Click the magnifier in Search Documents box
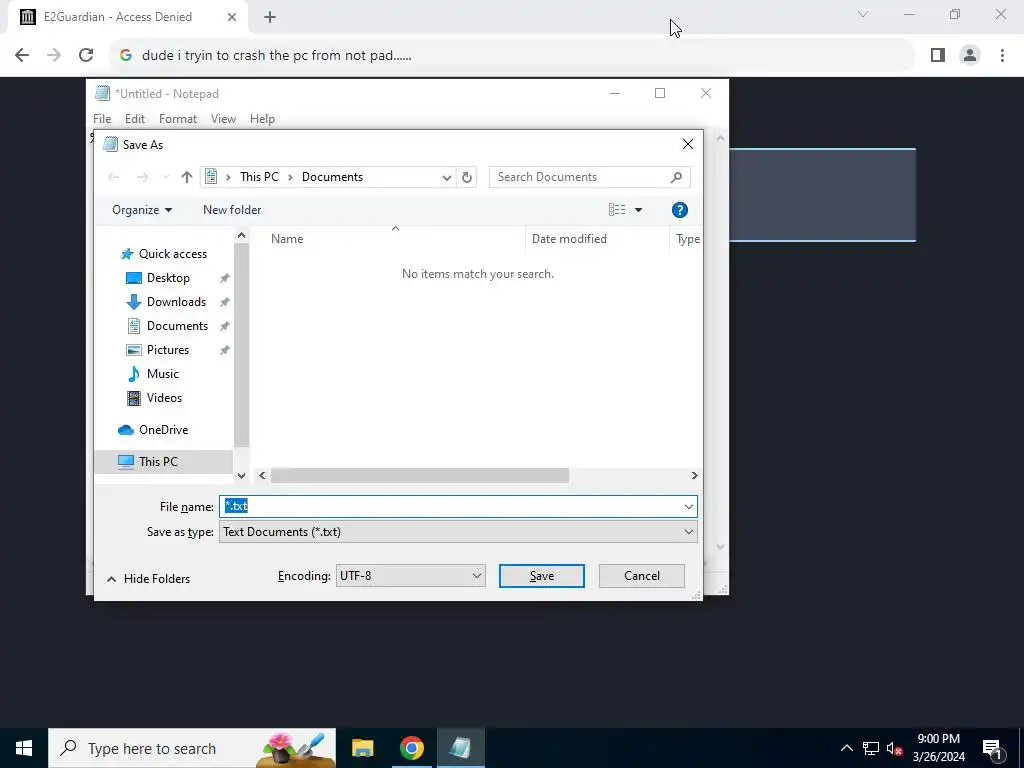This screenshot has height=768, width=1024. coord(676,177)
